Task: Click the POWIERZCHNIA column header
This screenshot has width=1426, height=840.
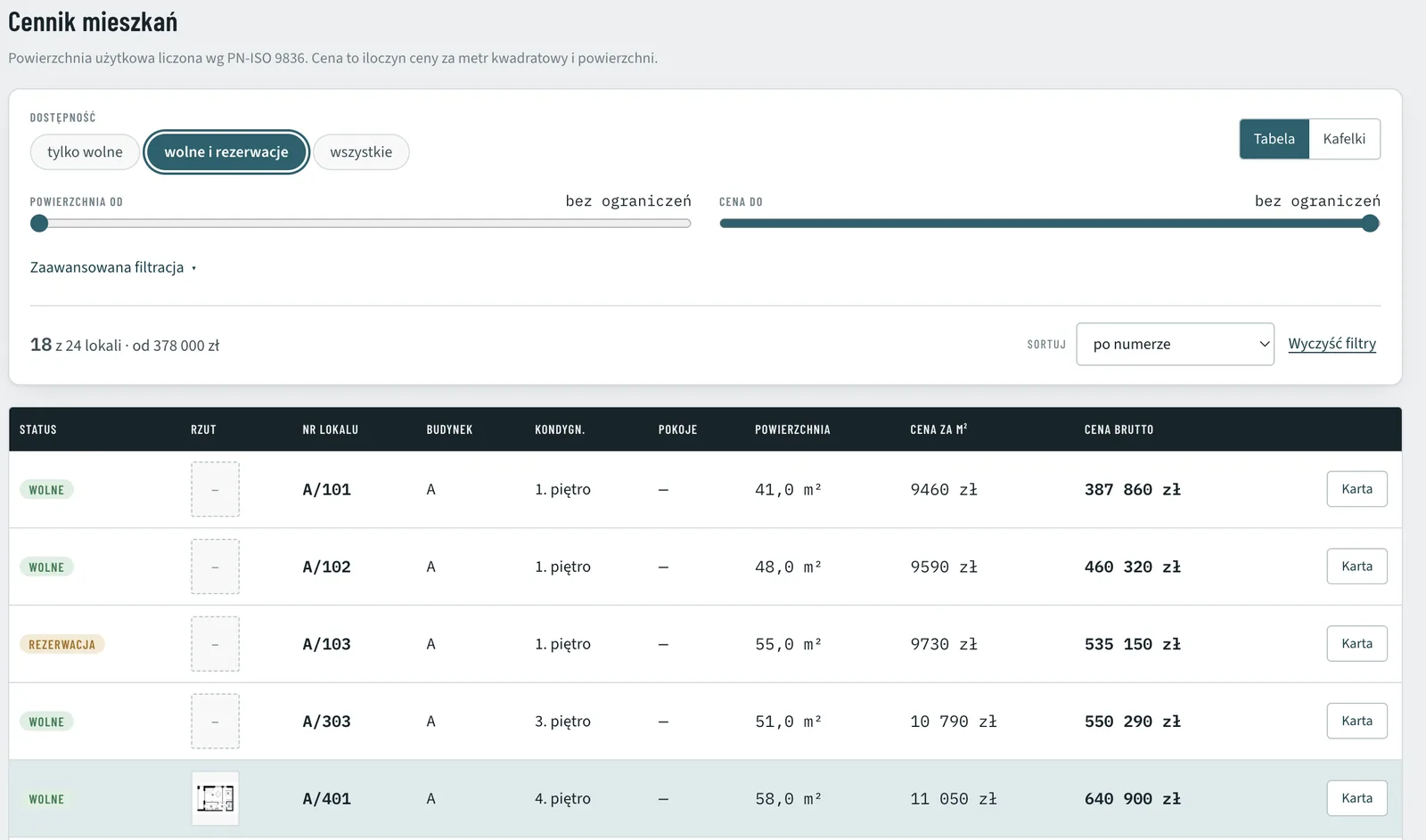Action: (792, 429)
